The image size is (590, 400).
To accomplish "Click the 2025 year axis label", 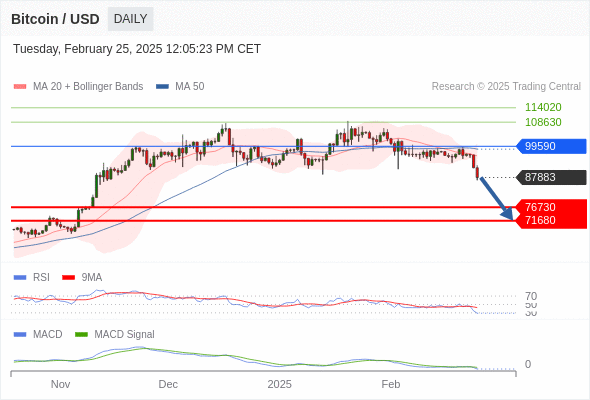I will 279,384.
